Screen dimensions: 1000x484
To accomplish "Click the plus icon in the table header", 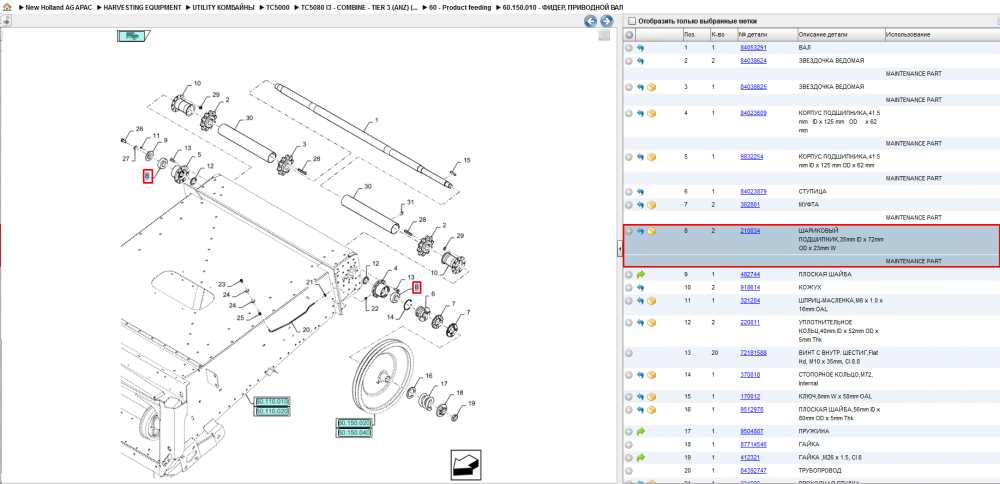I will click(629, 34).
